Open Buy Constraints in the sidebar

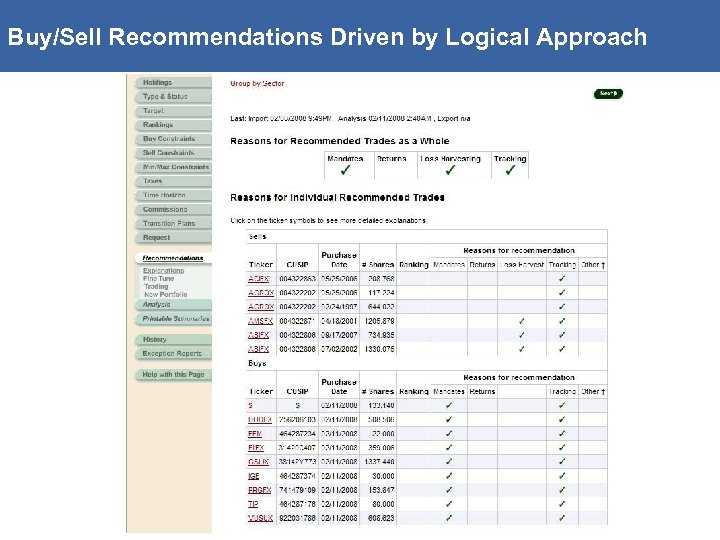(x=174, y=139)
